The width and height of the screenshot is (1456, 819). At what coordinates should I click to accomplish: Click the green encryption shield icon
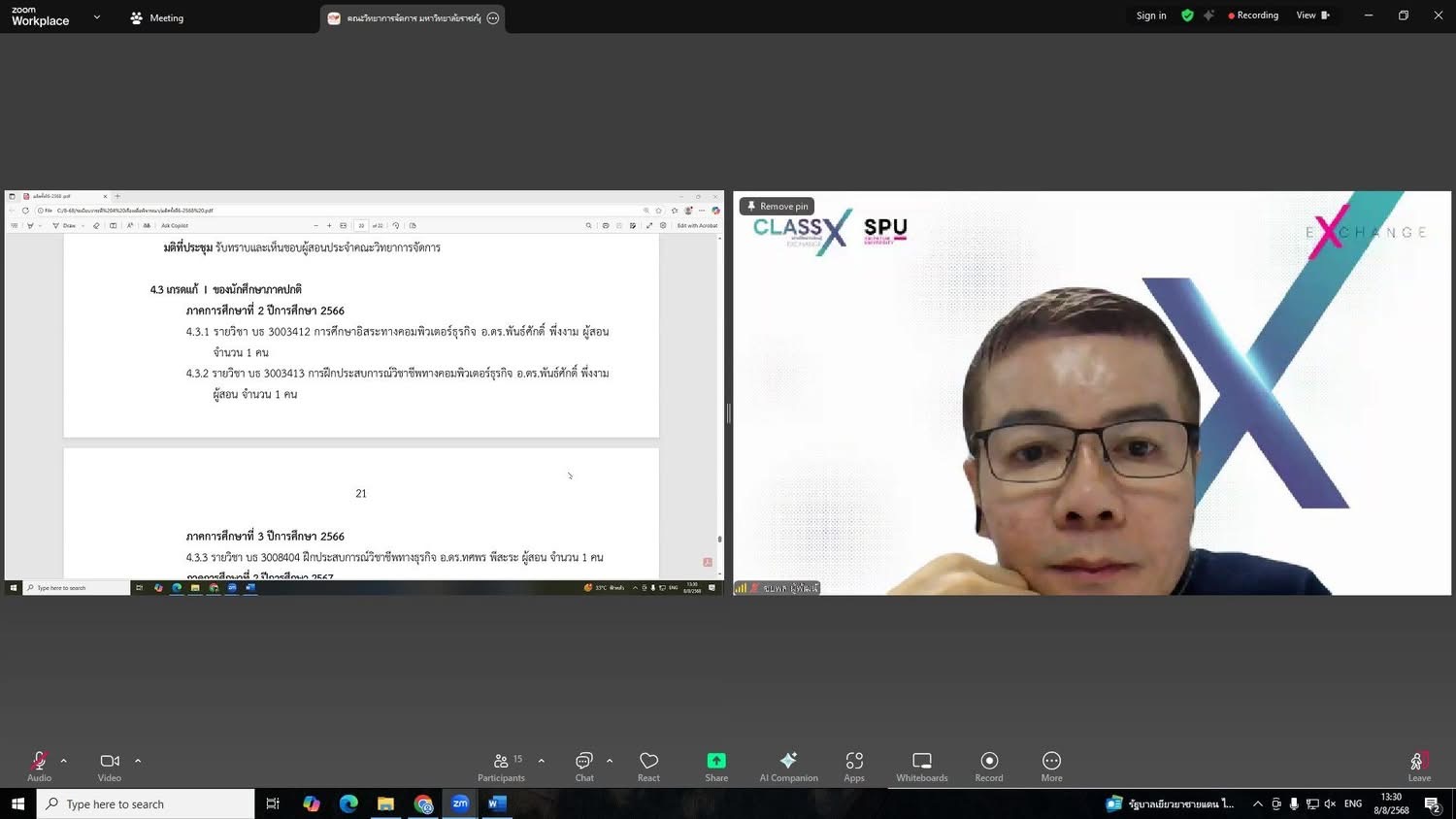[x=1187, y=16]
